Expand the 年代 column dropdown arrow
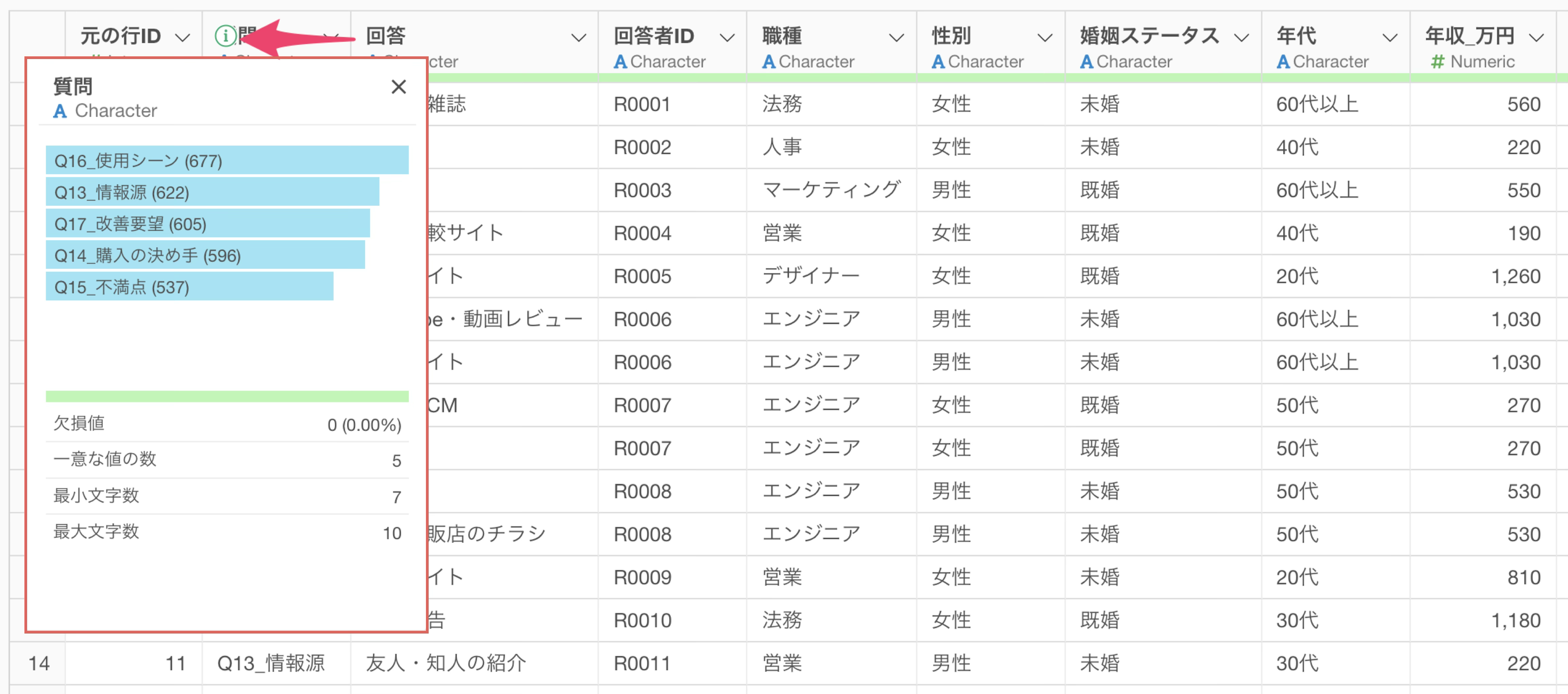Screen dimensions: 1568x694 pyautogui.click(x=1390, y=38)
